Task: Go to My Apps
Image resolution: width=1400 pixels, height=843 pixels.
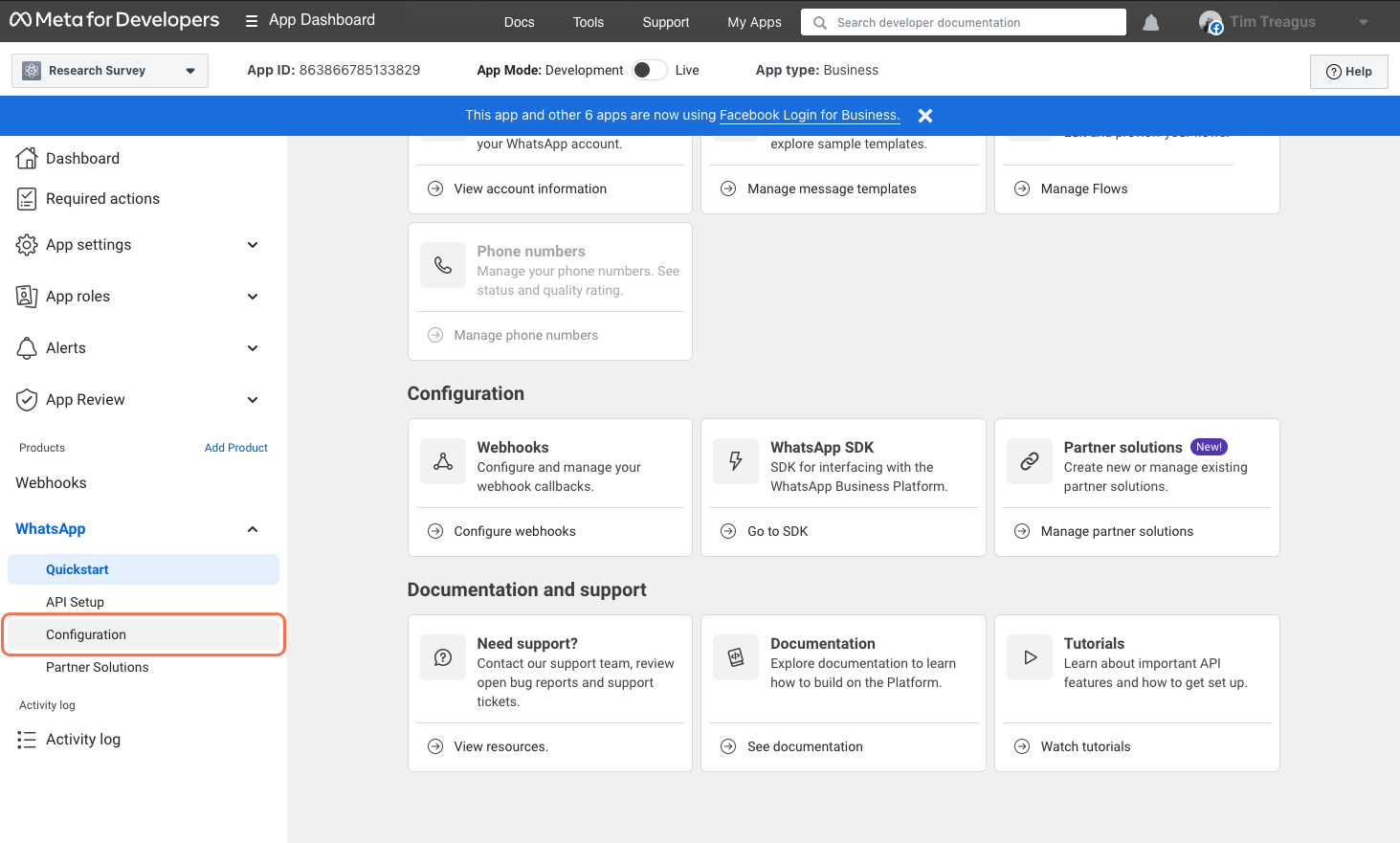Action: pyautogui.click(x=754, y=22)
